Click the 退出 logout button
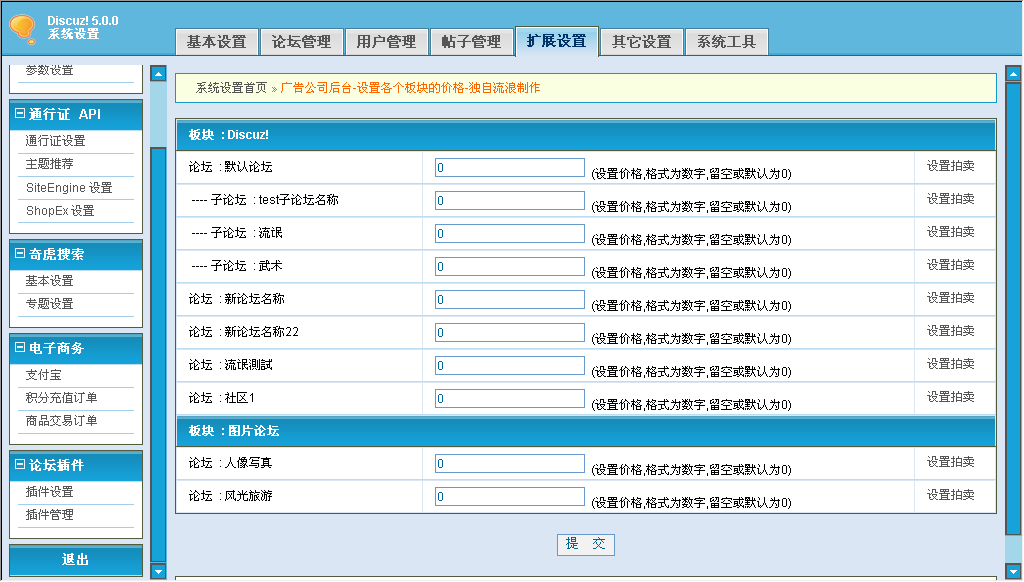This screenshot has height=582, width=1024. [76, 560]
